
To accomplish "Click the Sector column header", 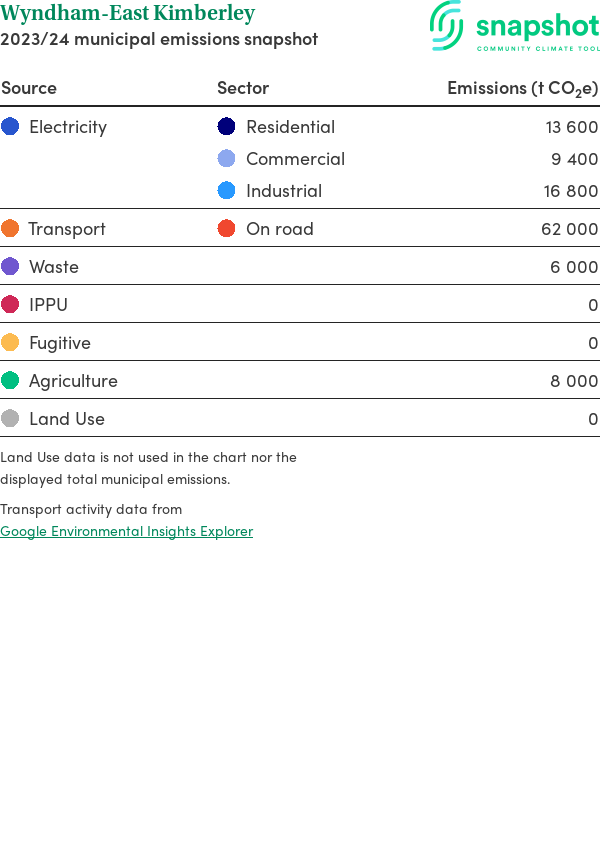I will [243, 88].
